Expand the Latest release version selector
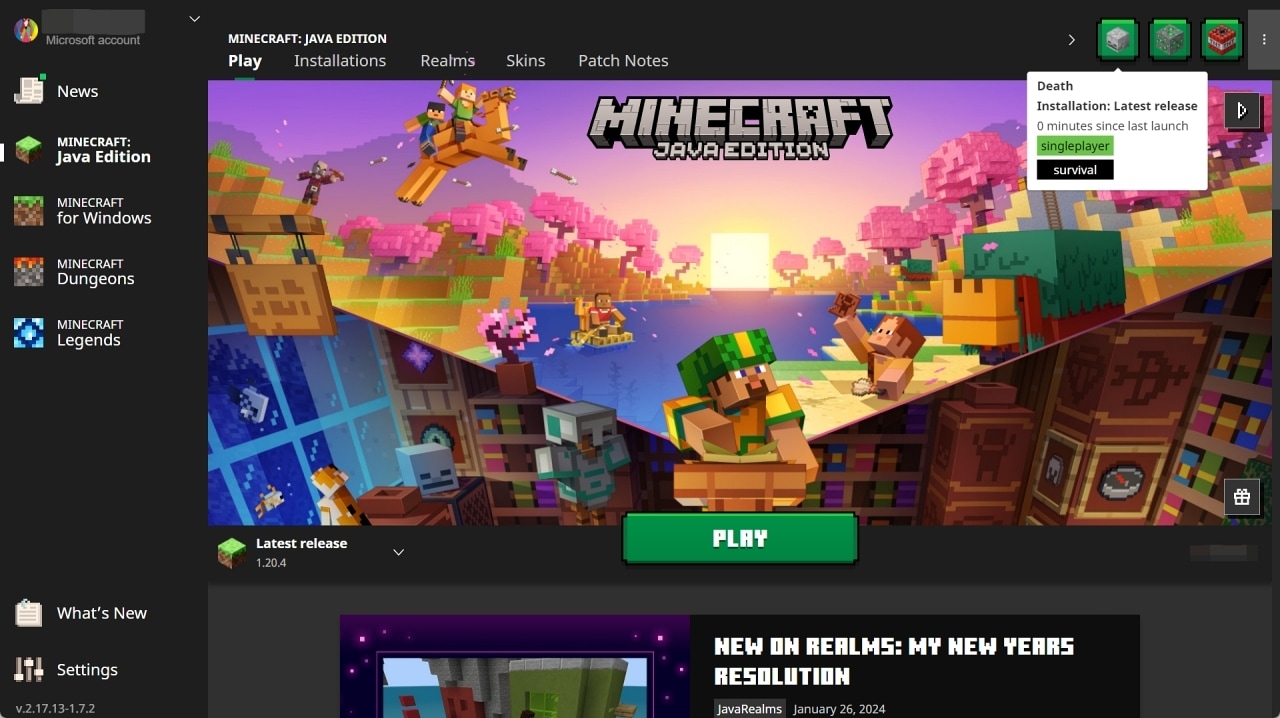Viewport: 1280px width, 718px height. point(399,553)
